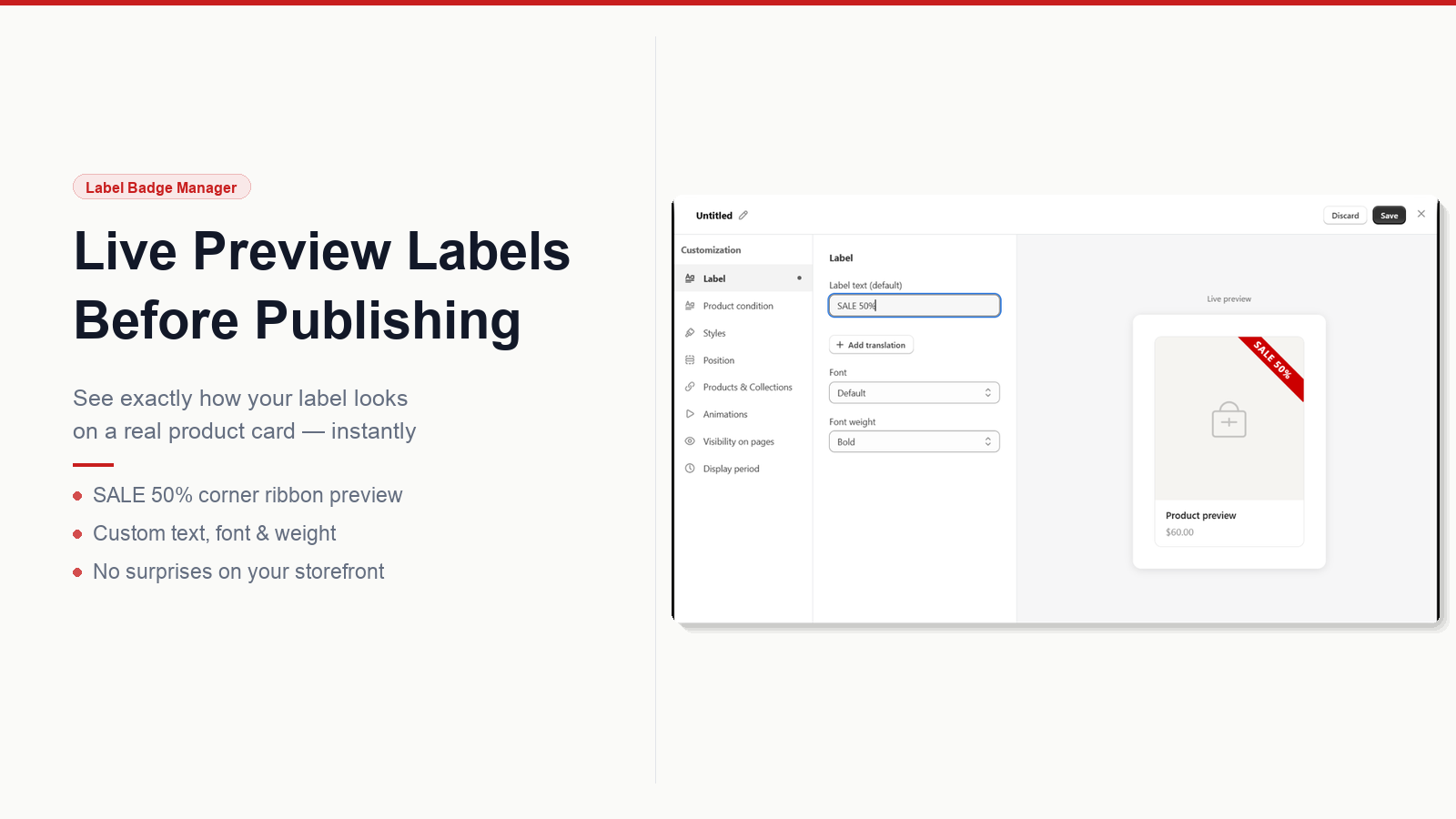Click the Untitled label title
This screenshot has width=1456, height=819.
713,216
